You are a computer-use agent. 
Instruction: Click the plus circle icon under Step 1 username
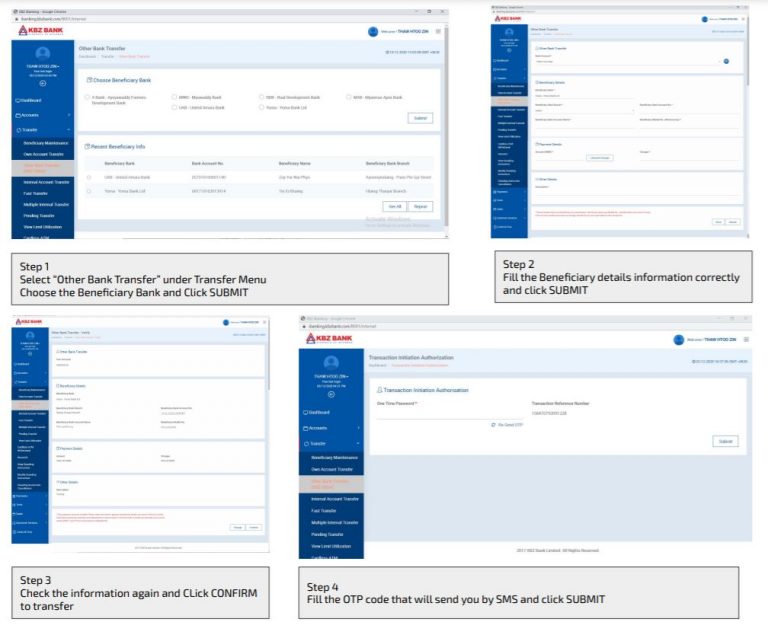pyautogui.click(x=42, y=83)
